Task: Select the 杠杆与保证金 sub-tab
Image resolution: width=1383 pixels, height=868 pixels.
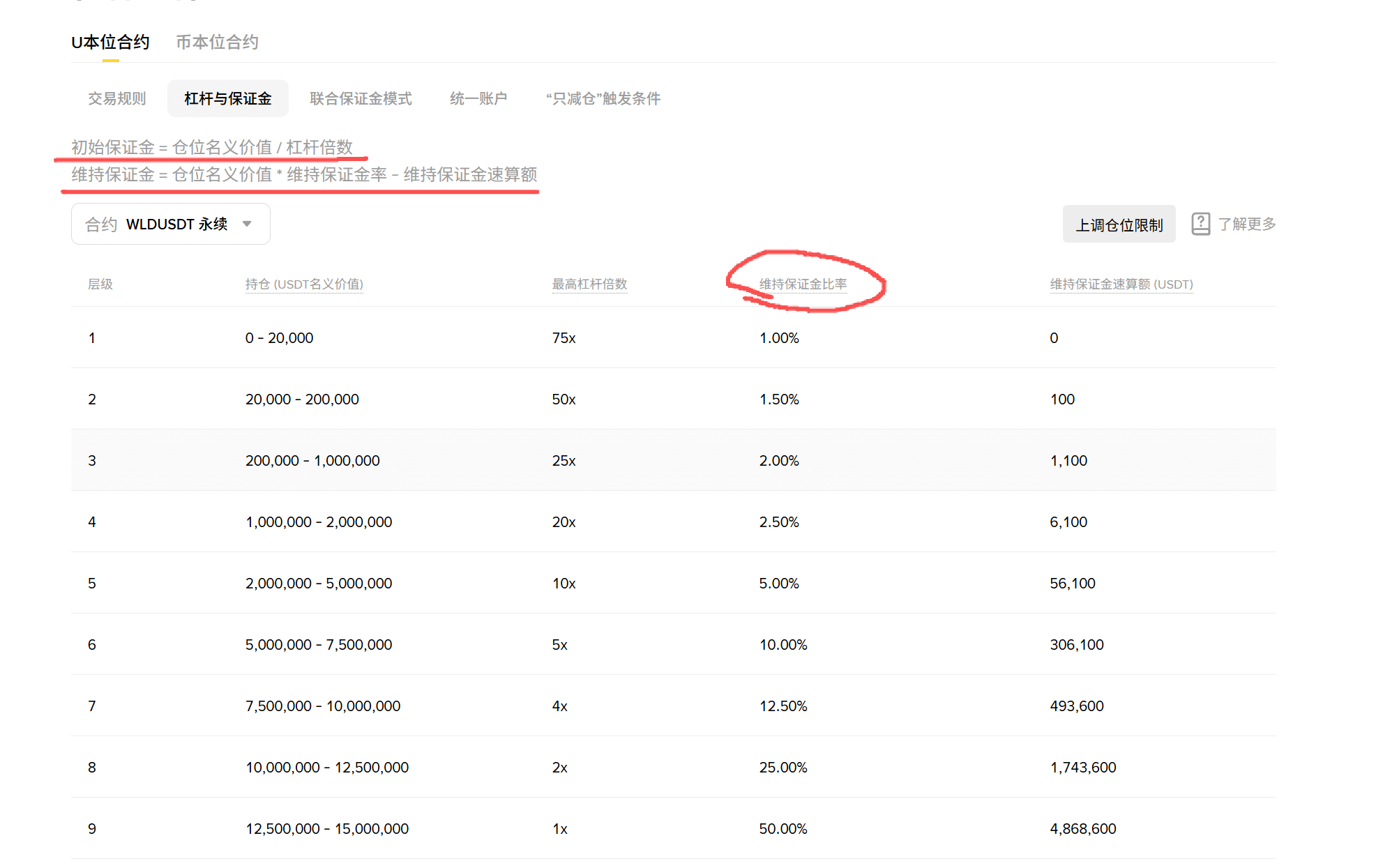Action: coord(227,98)
